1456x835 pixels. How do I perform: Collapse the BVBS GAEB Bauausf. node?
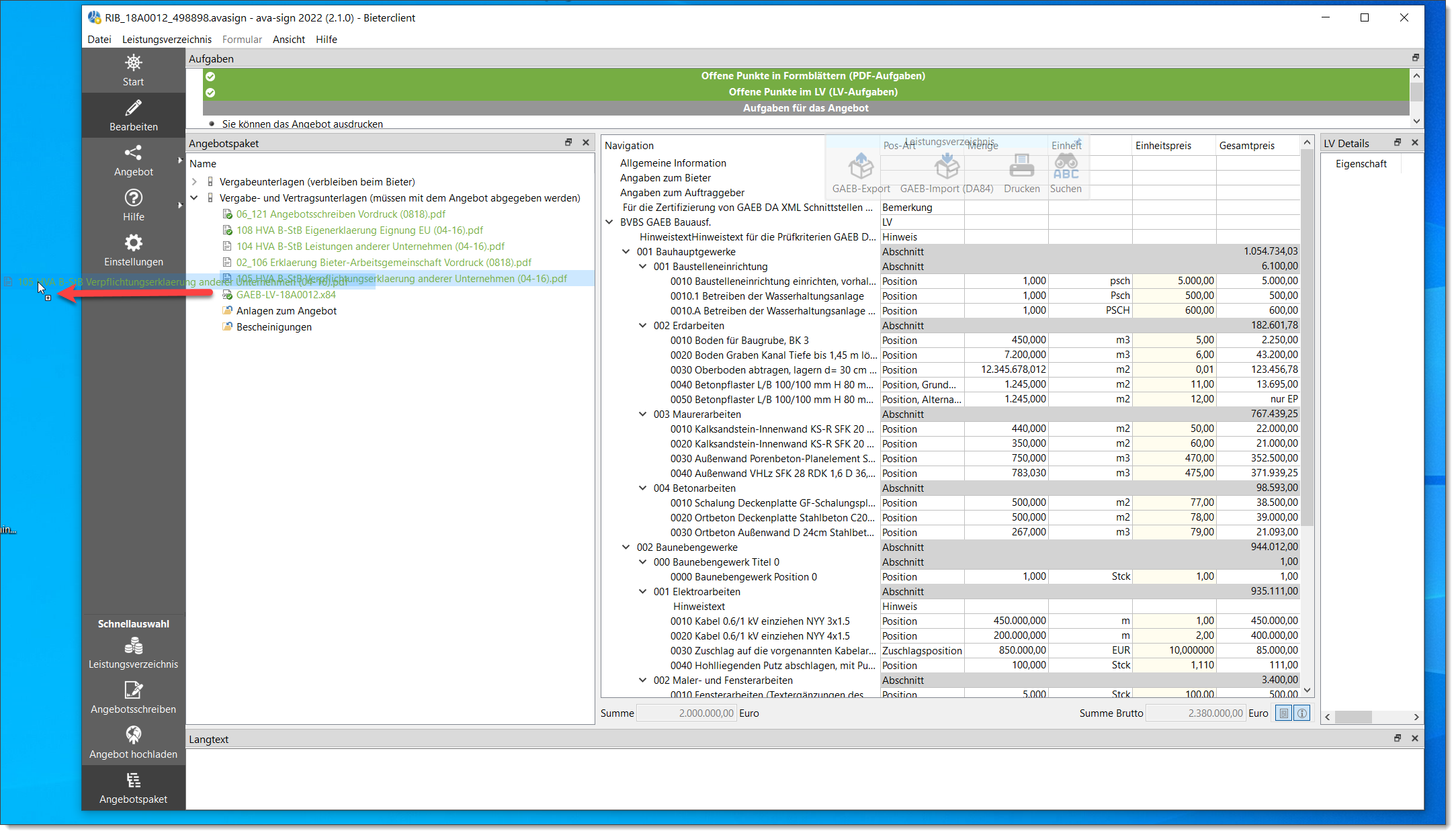point(609,222)
